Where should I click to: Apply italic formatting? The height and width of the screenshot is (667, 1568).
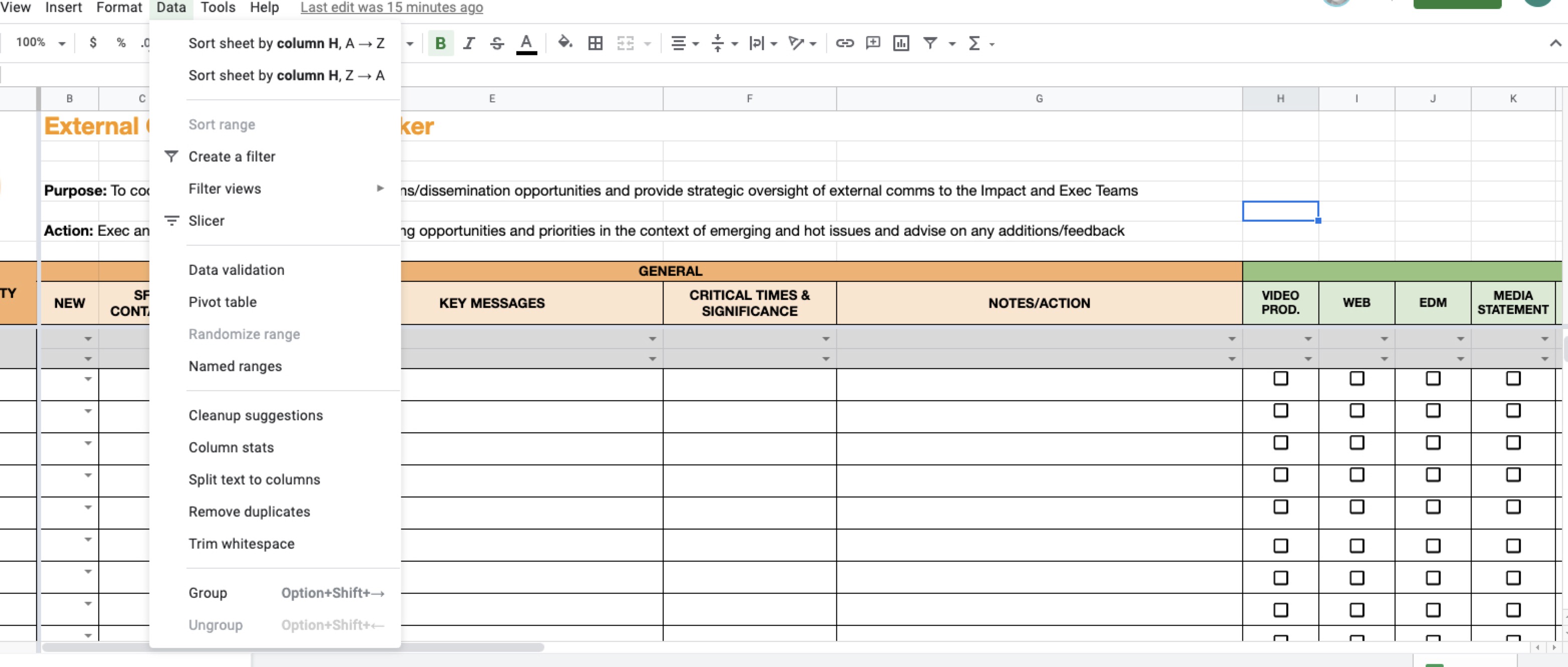tap(469, 43)
